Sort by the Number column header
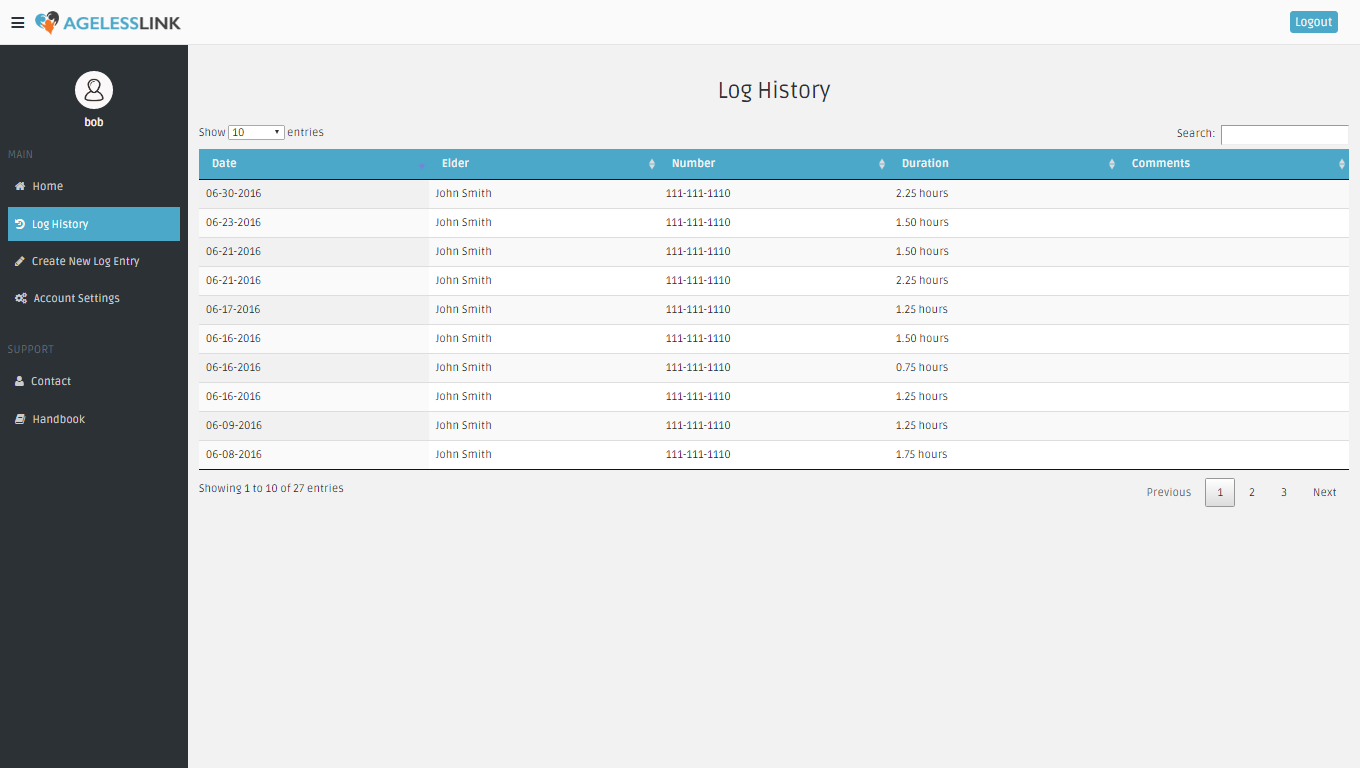This screenshot has width=1360, height=768. [694, 163]
